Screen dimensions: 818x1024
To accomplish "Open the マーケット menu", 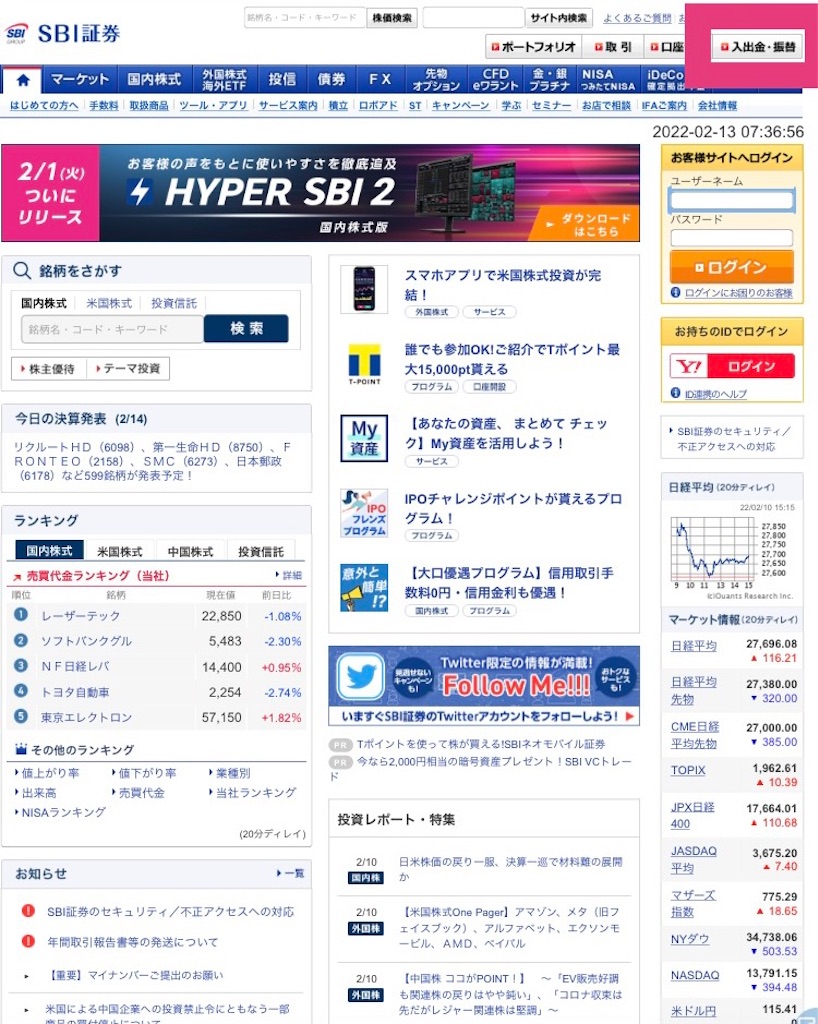I will tap(80, 80).
